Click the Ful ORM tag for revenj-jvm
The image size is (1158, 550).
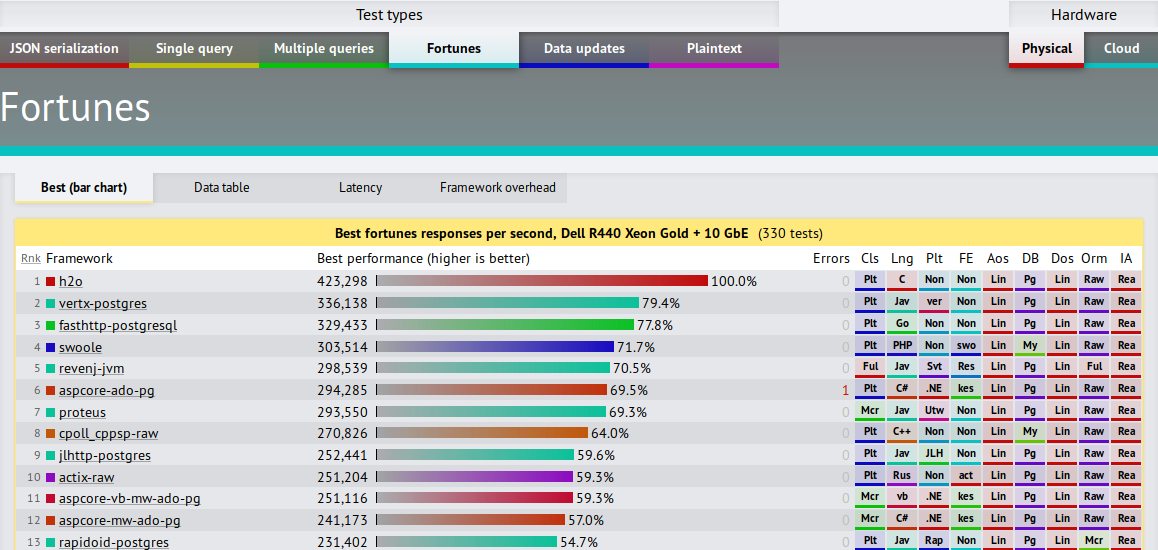tap(1094, 368)
